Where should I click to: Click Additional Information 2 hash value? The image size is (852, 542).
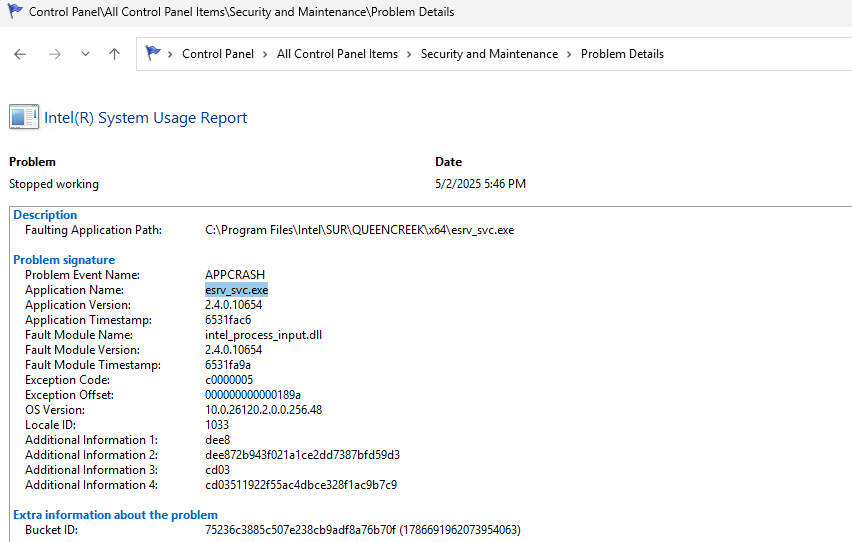point(303,454)
